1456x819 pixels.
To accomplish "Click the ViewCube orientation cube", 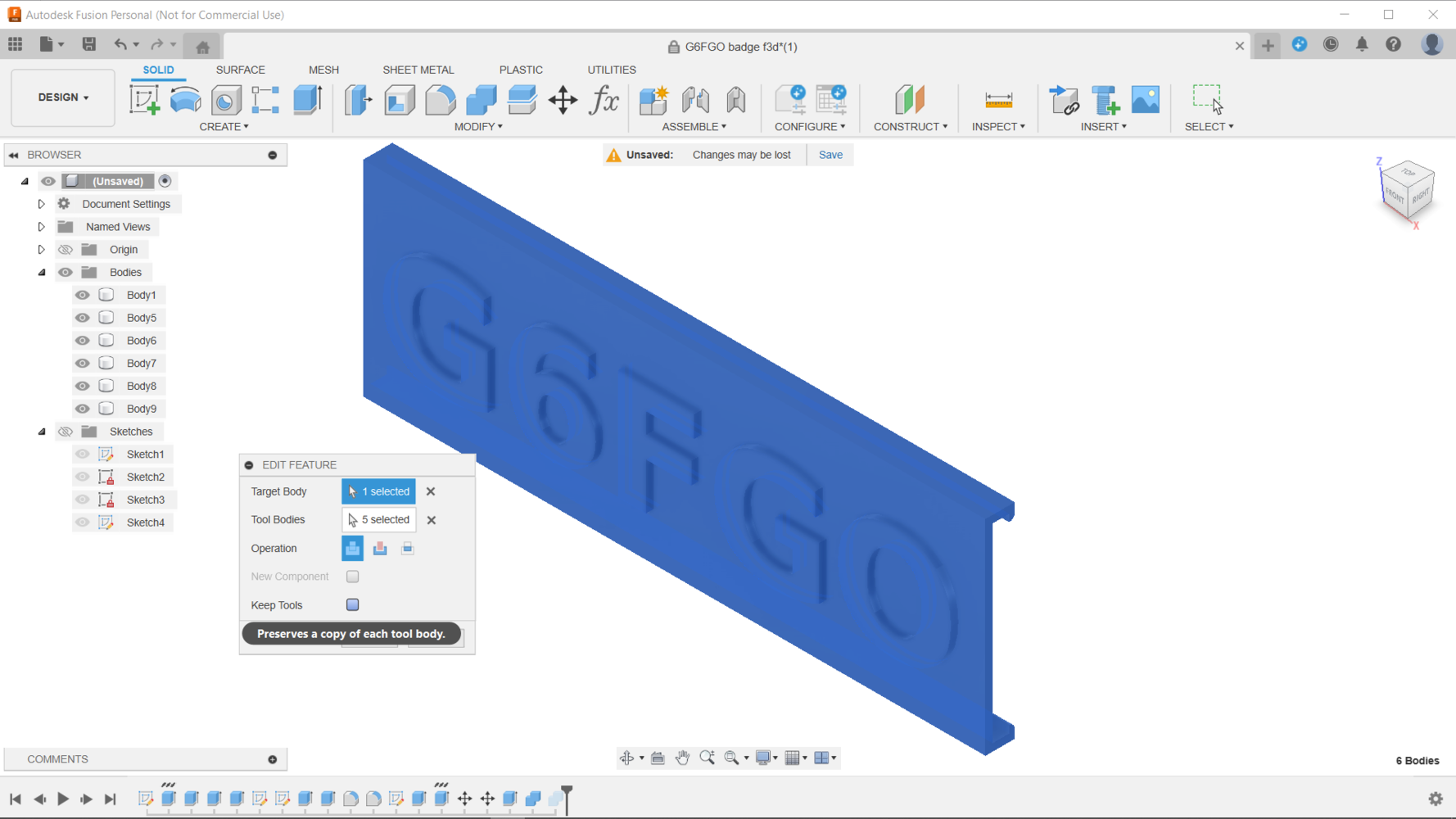I will [1408, 190].
